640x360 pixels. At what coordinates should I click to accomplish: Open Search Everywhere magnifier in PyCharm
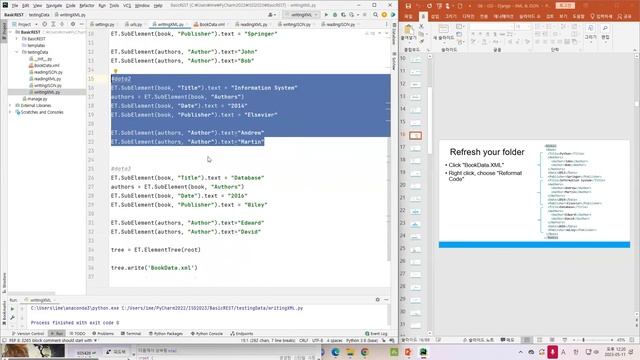pos(376,15)
